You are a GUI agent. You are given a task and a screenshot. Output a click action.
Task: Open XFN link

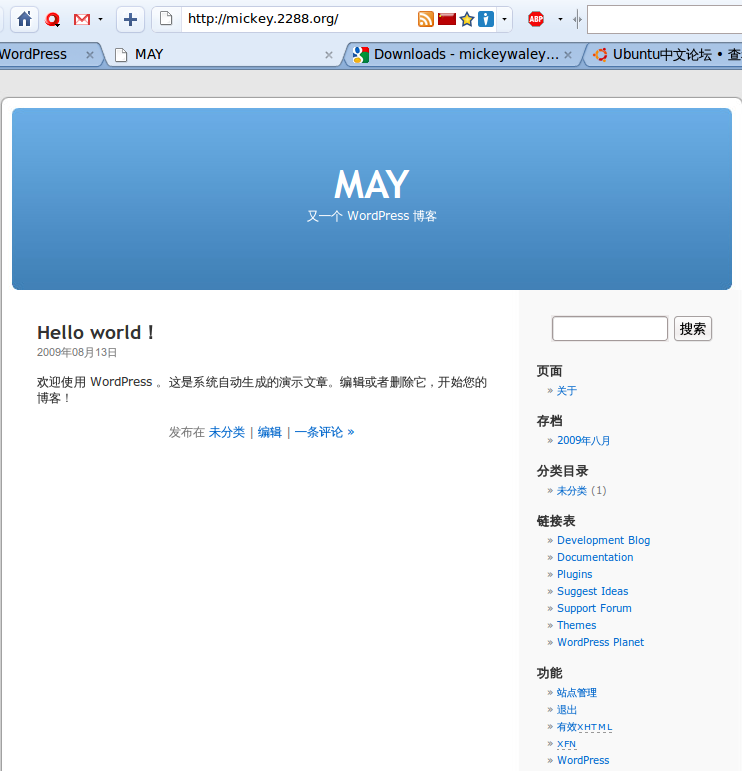coord(566,744)
